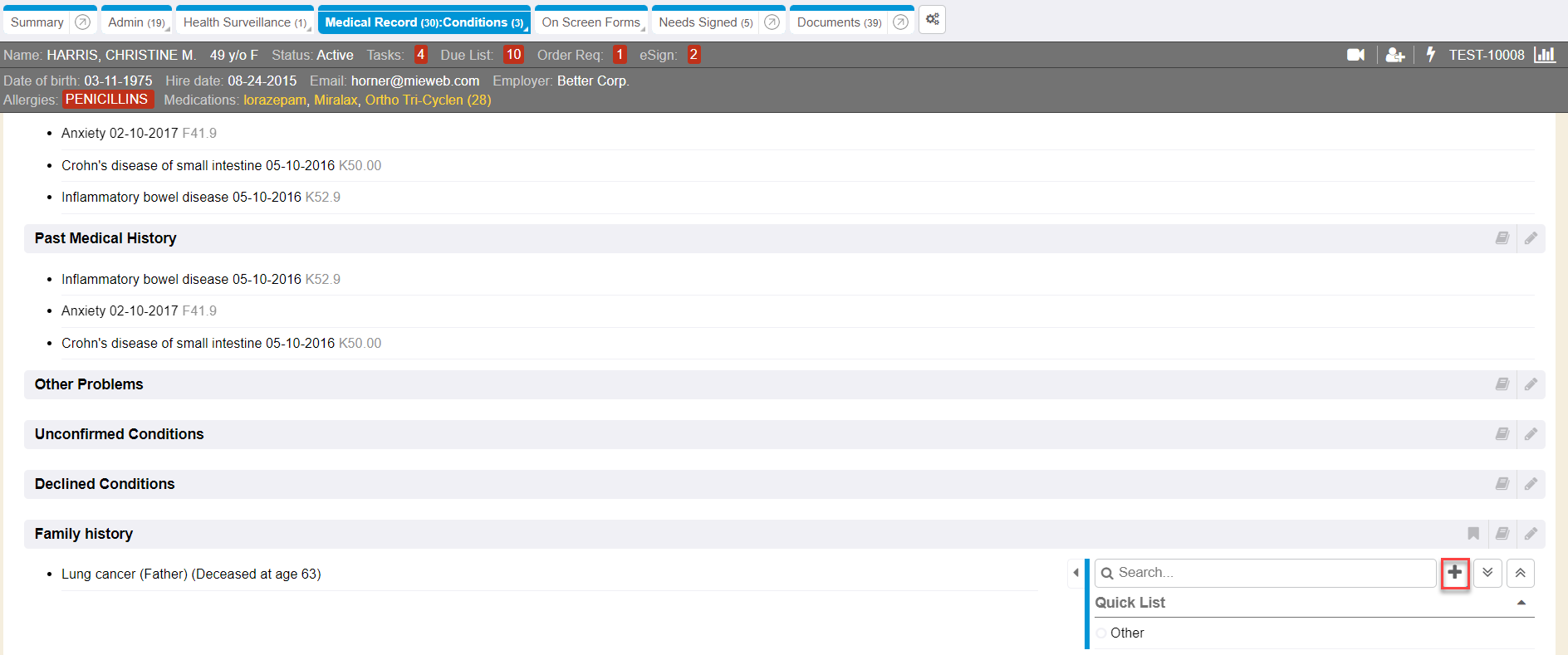This screenshot has height=655, width=1568.
Task: Expand all with double chevron down button
Action: click(x=1487, y=573)
